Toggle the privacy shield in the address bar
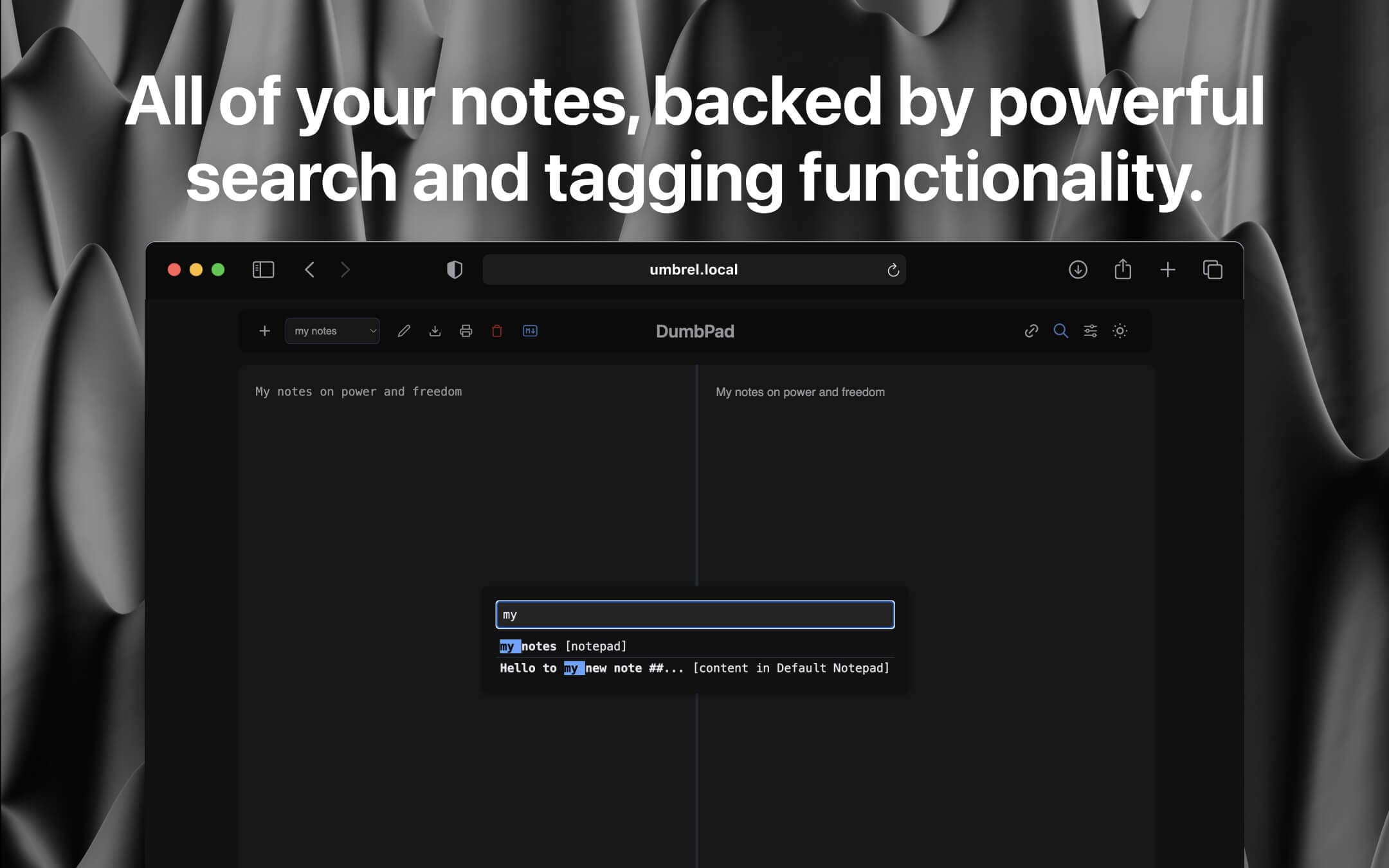Image resolution: width=1389 pixels, height=868 pixels. pyautogui.click(x=455, y=269)
